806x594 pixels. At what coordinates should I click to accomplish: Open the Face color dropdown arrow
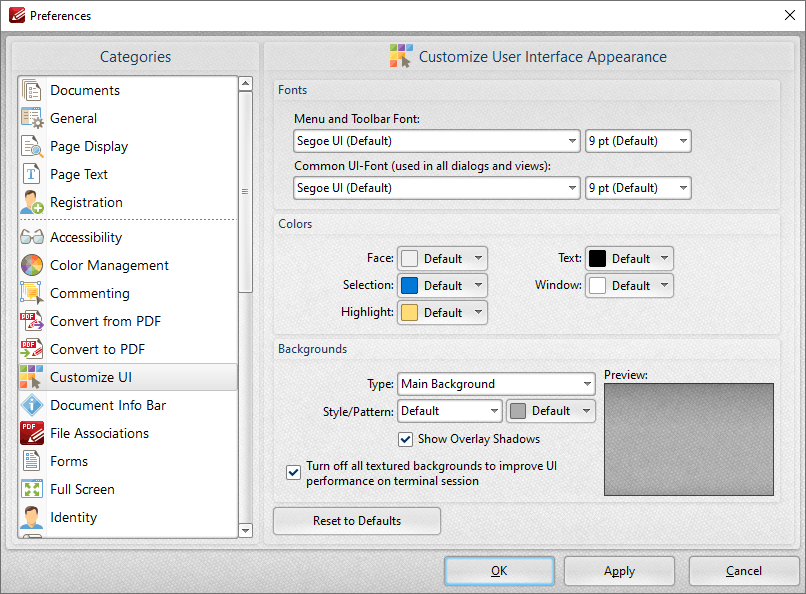478,258
